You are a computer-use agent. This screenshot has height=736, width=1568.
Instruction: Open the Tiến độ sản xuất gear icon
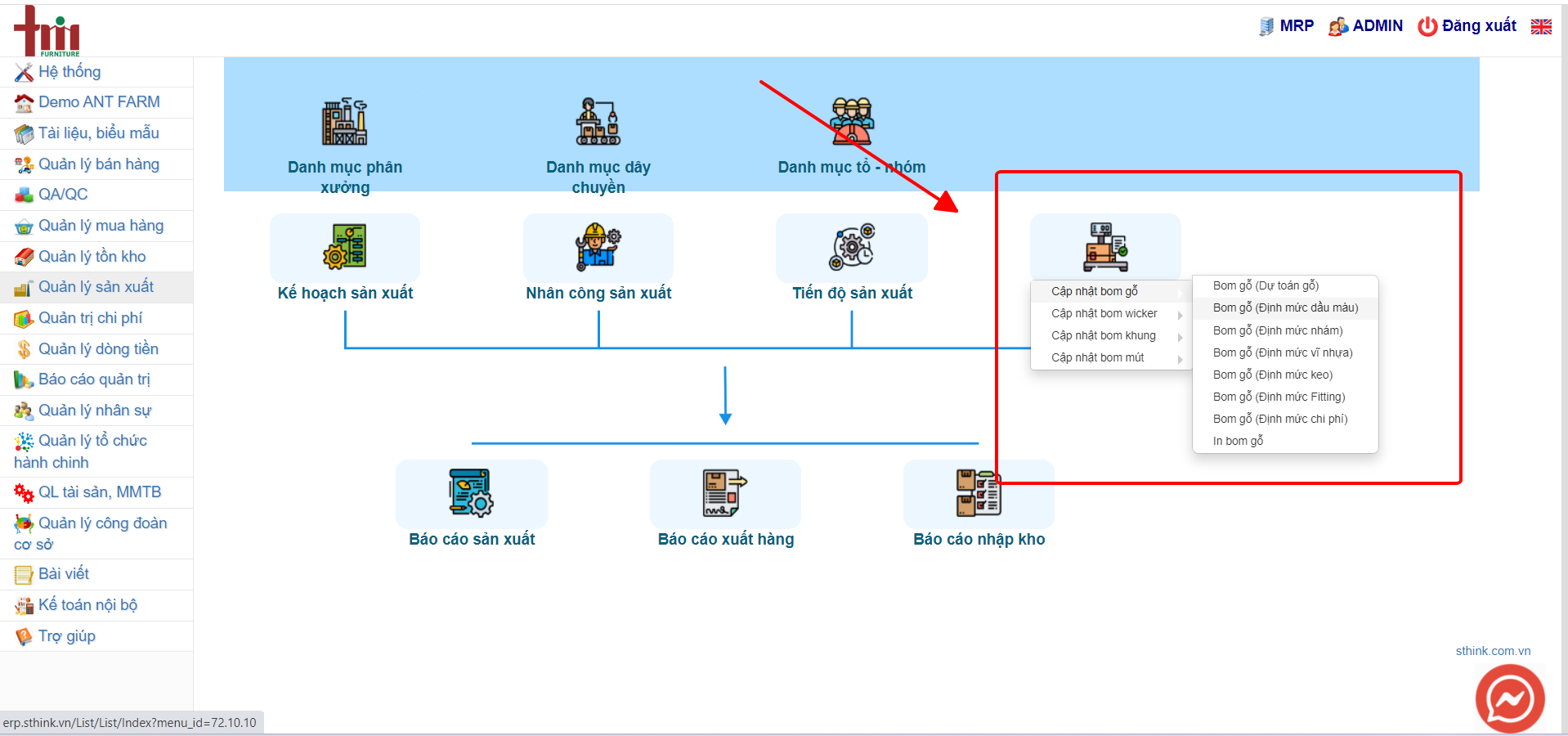tap(852, 247)
